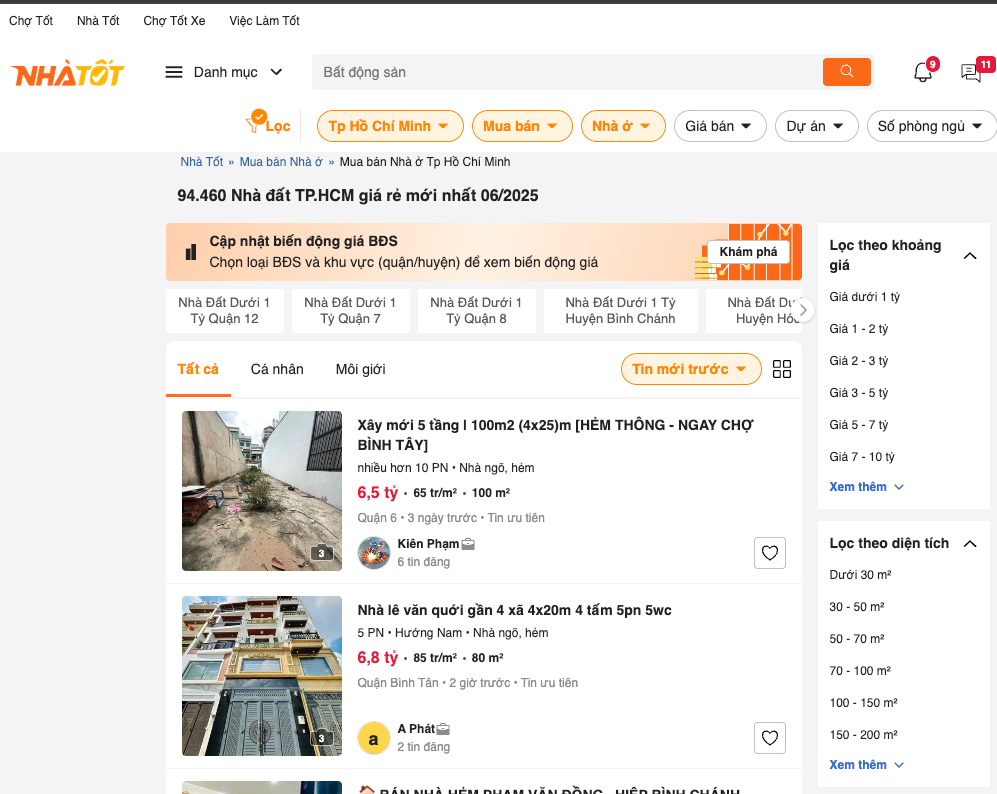Select the Tất cả tab
Image resolution: width=997 pixels, height=794 pixels.
(x=198, y=369)
